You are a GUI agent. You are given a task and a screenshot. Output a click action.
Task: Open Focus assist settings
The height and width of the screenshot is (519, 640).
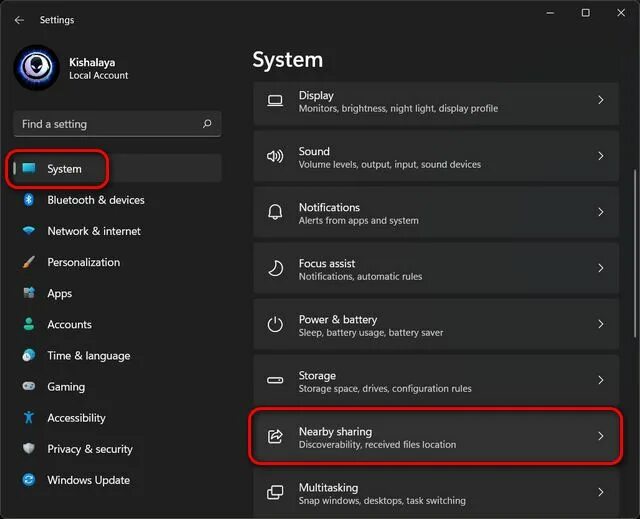pyautogui.click(x=436, y=268)
